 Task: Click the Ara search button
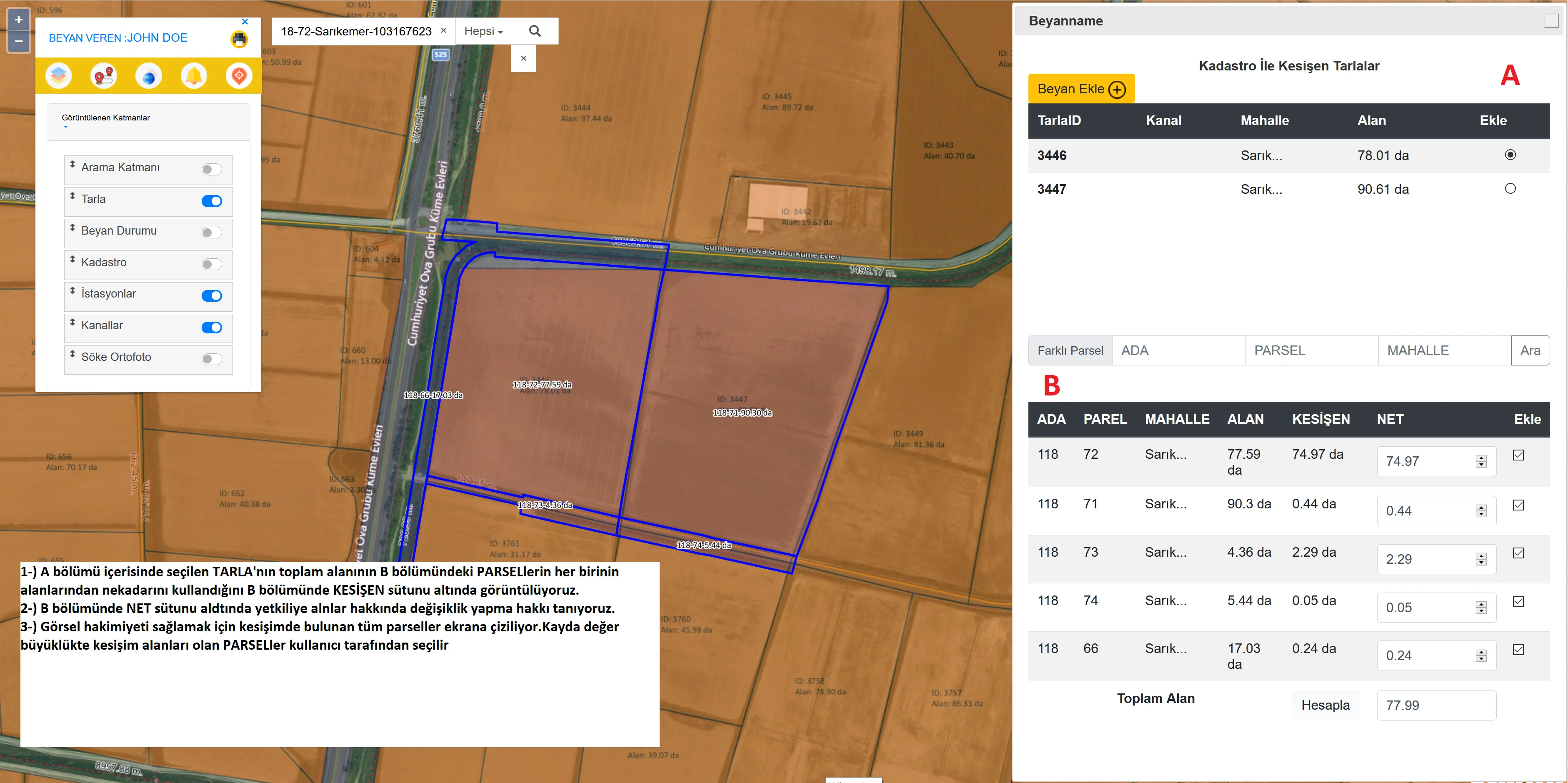pos(1530,351)
